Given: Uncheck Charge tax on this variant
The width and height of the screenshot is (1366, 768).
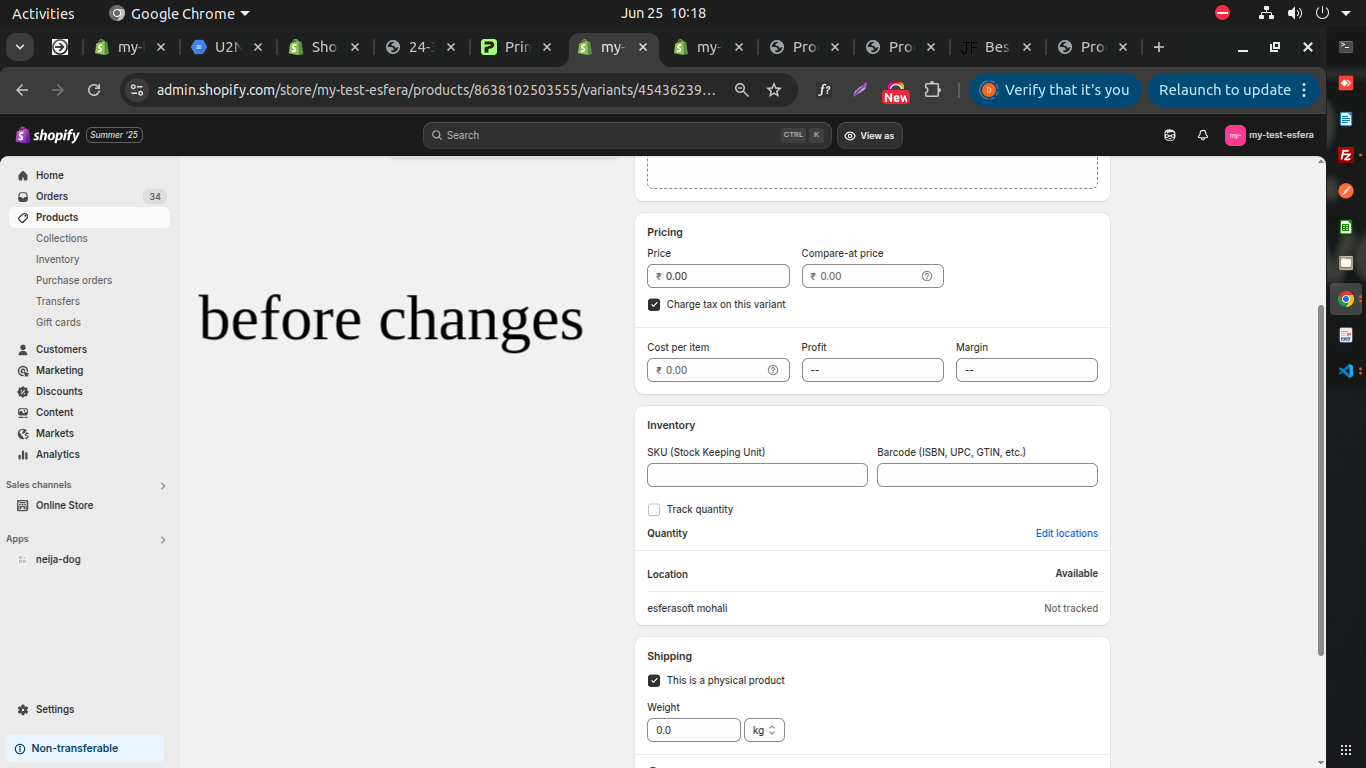Looking at the screenshot, I should coord(654,304).
